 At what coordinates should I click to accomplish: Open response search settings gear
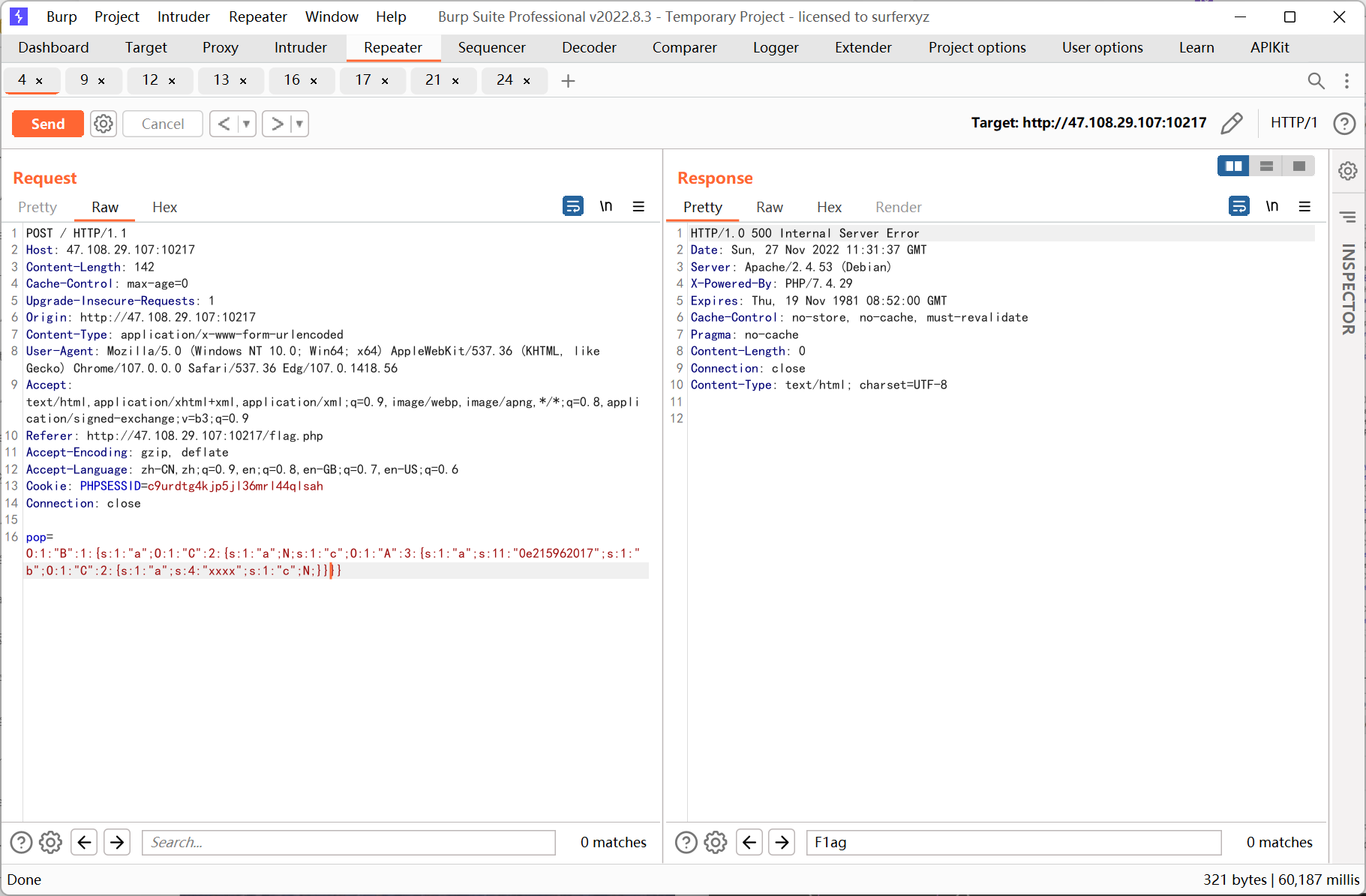point(715,843)
